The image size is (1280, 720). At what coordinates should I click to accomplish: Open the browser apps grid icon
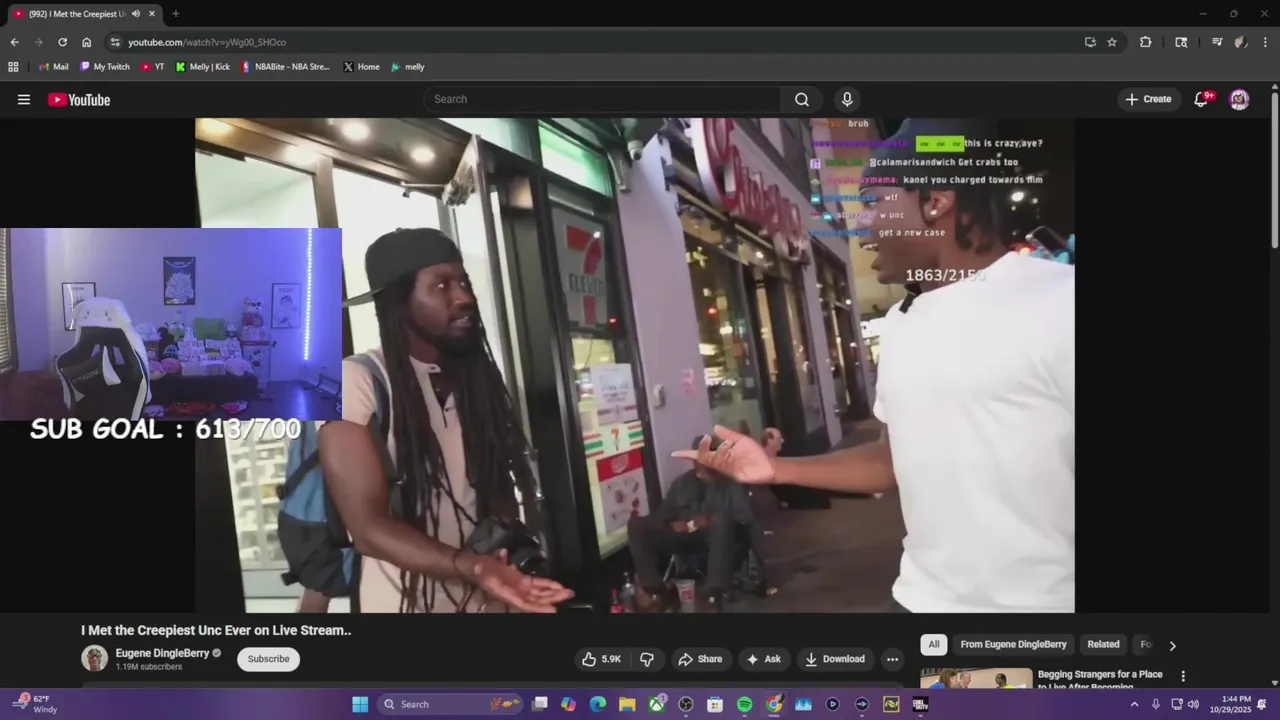pos(13,67)
